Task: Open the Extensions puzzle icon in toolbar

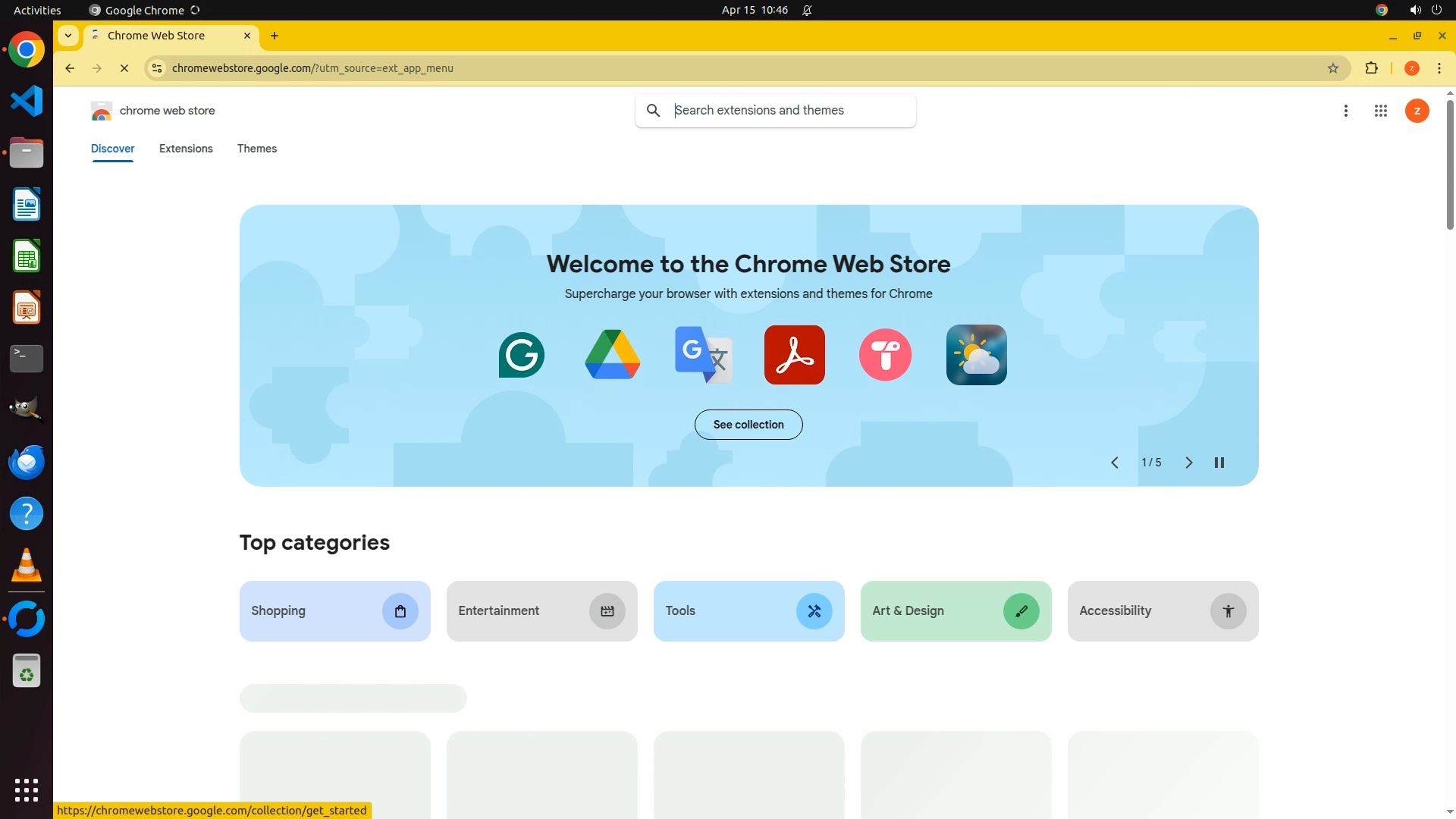Action: (x=1371, y=68)
